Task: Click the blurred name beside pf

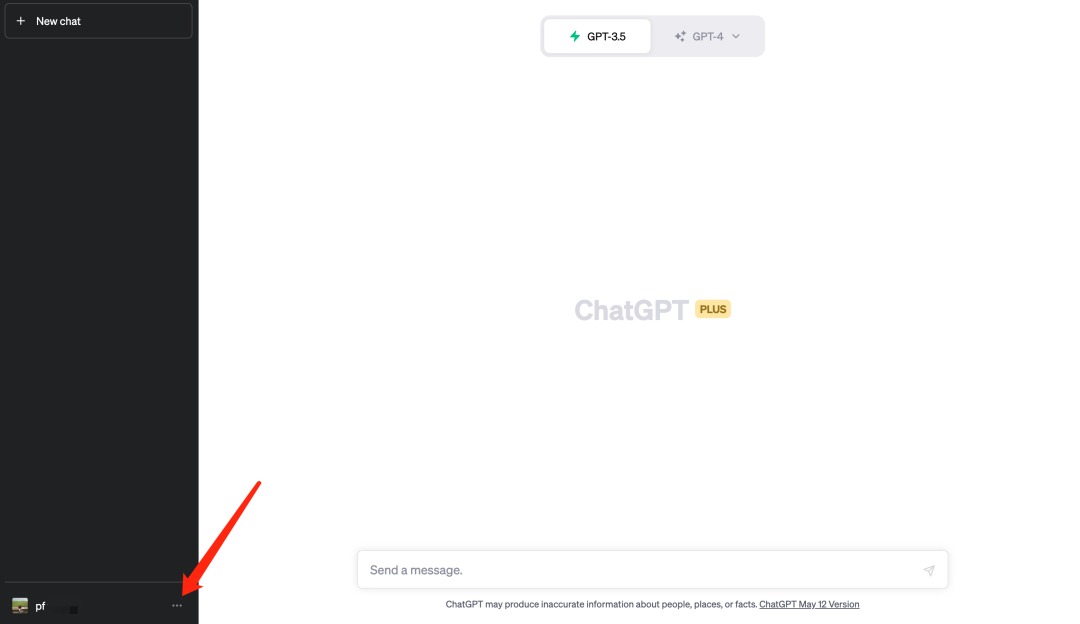Action: (64, 609)
